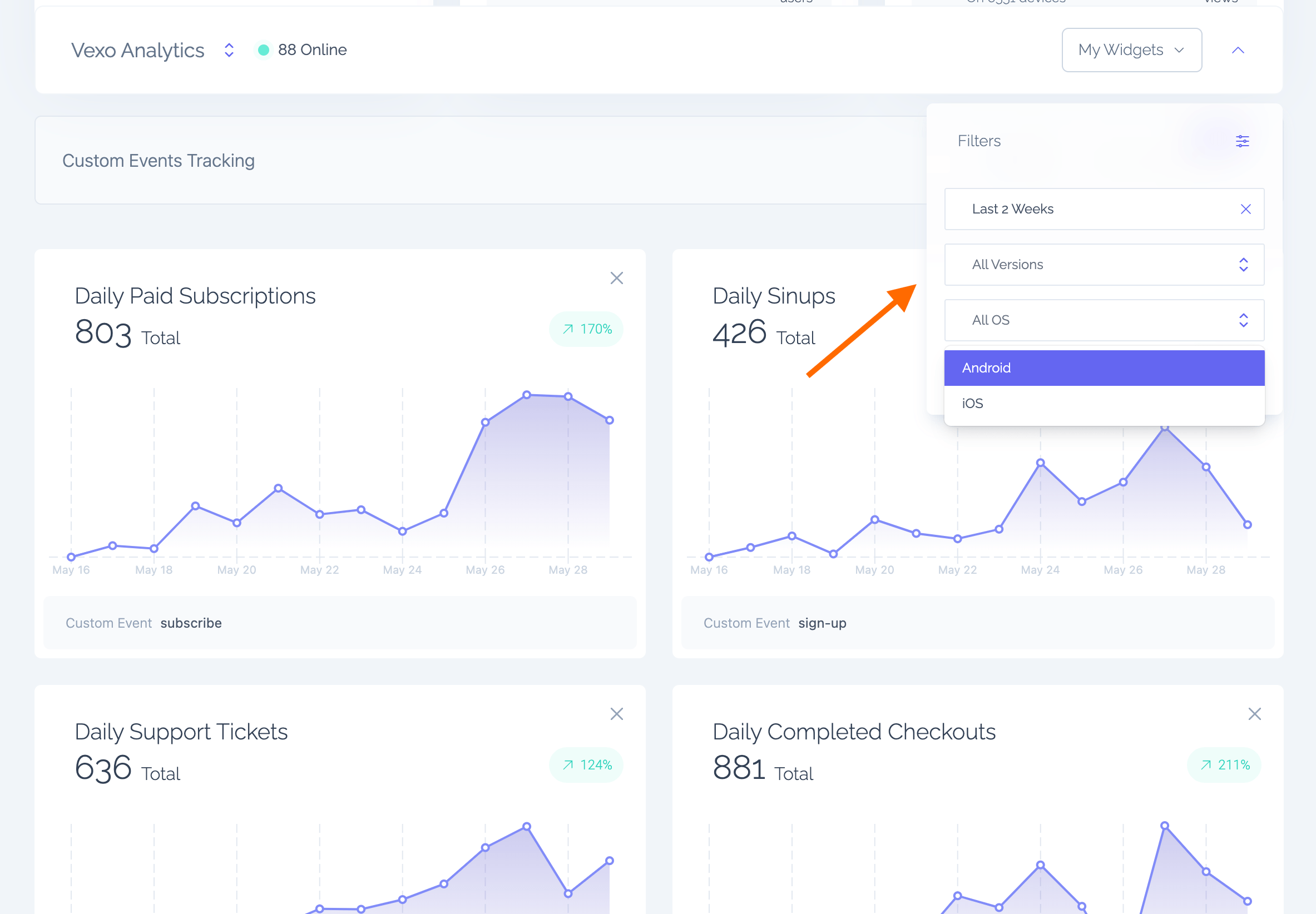
Task: Click the 170% growth badge on Daily Paid Subscriptions
Action: tap(586, 329)
